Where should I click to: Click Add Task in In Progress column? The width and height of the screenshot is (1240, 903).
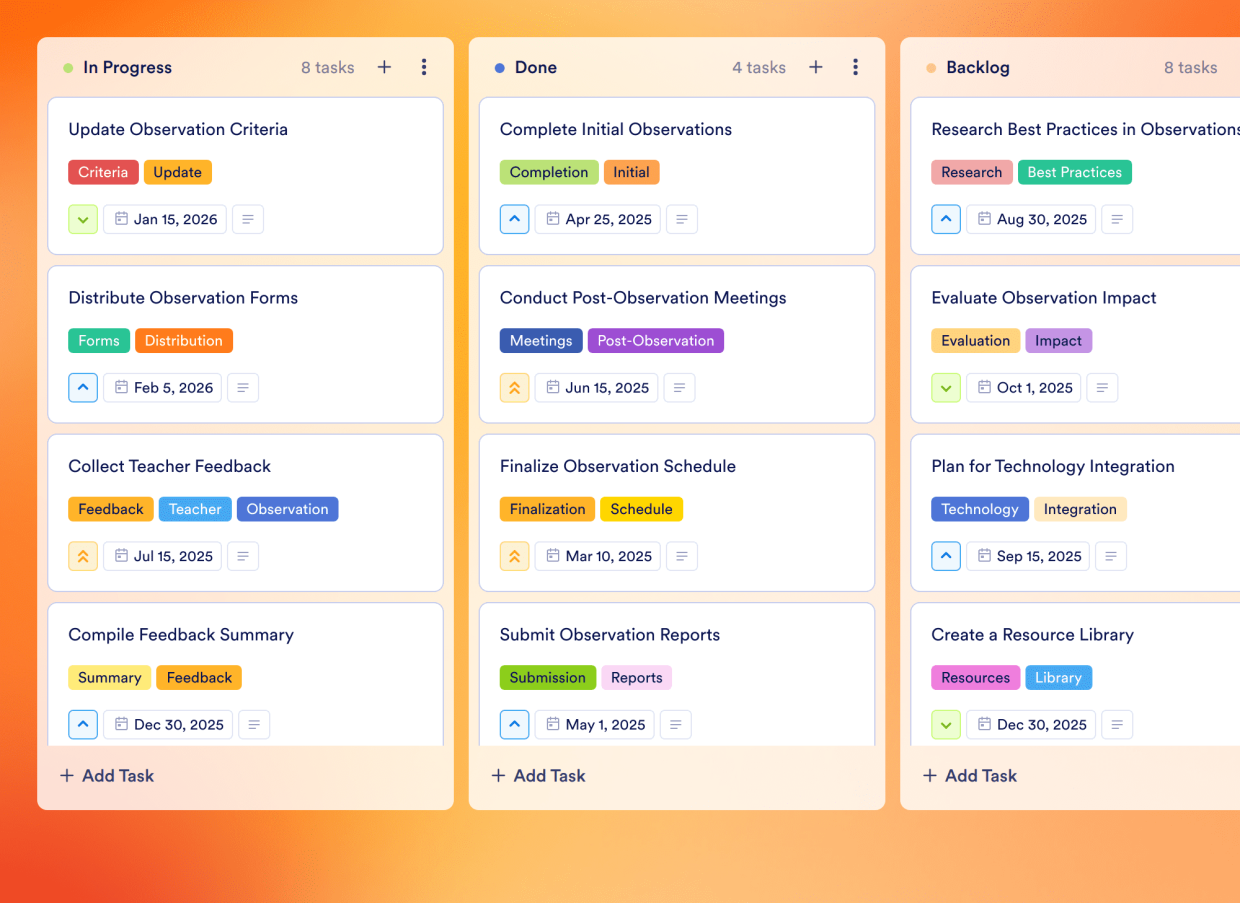tap(107, 776)
